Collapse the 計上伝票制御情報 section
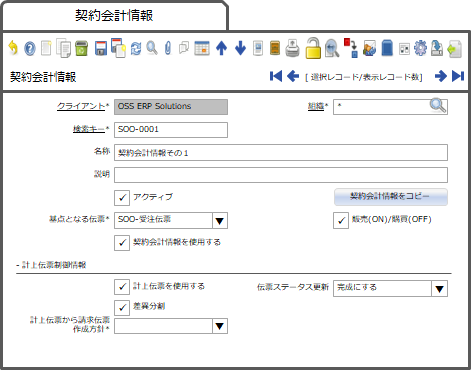 click(51, 265)
